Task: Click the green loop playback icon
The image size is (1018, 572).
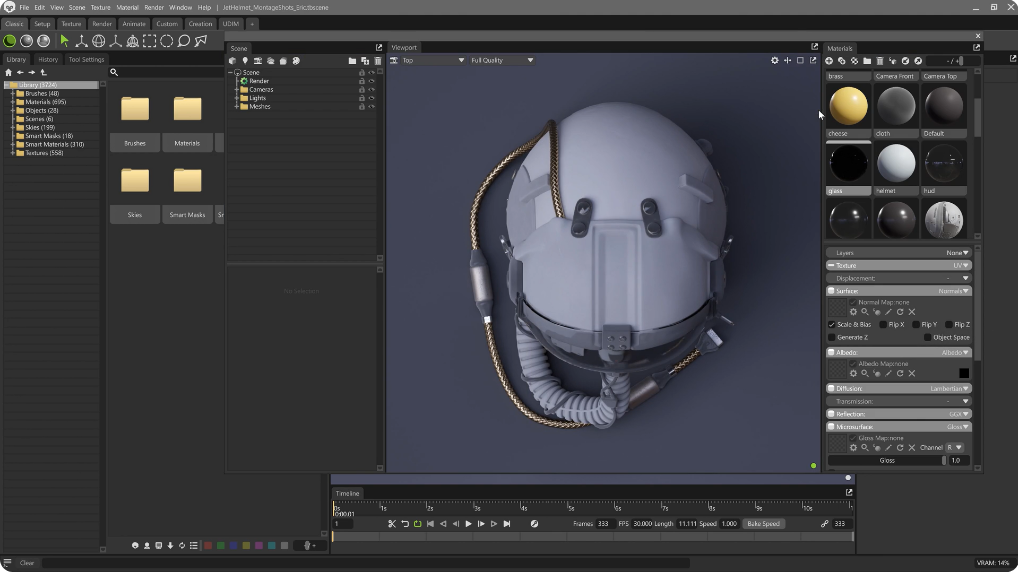Action: [418, 524]
